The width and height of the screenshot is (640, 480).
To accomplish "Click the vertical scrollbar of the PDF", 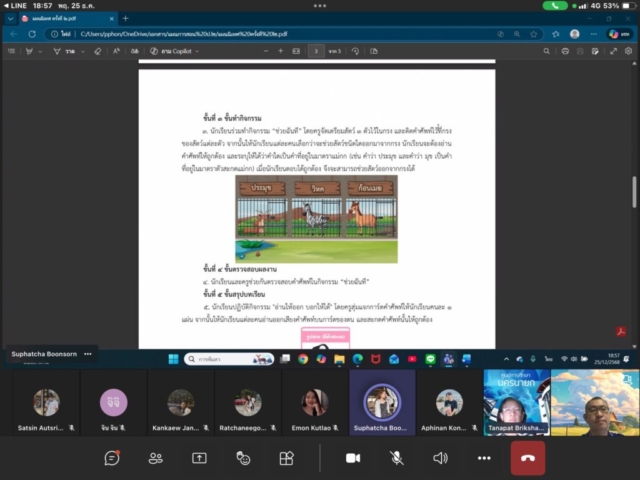I will pyautogui.click(x=634, y=190).
